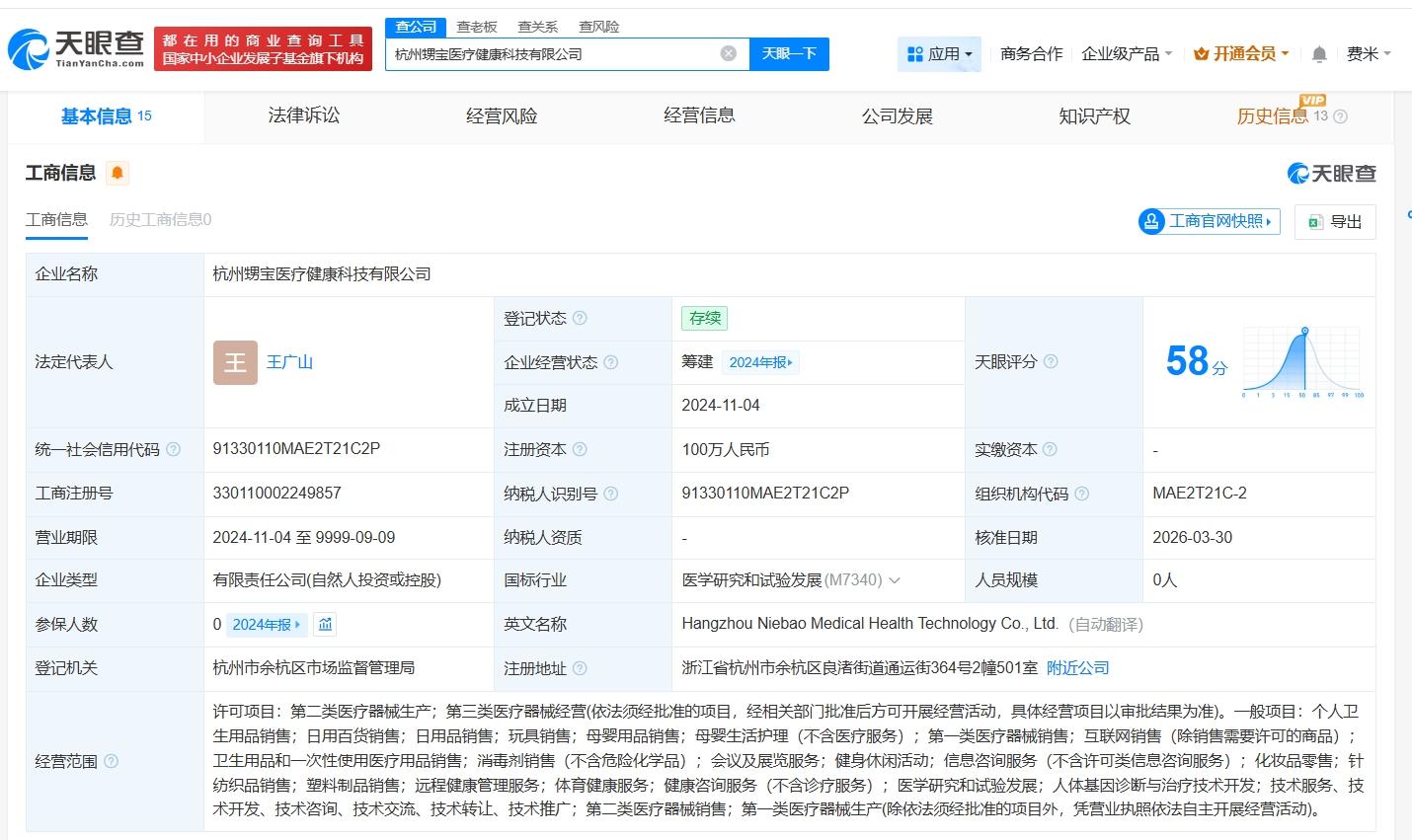Click help icon next to 登记状态
Image resolution: width=1412 pixels, height=840 pixels.
[x=580, y=318]
